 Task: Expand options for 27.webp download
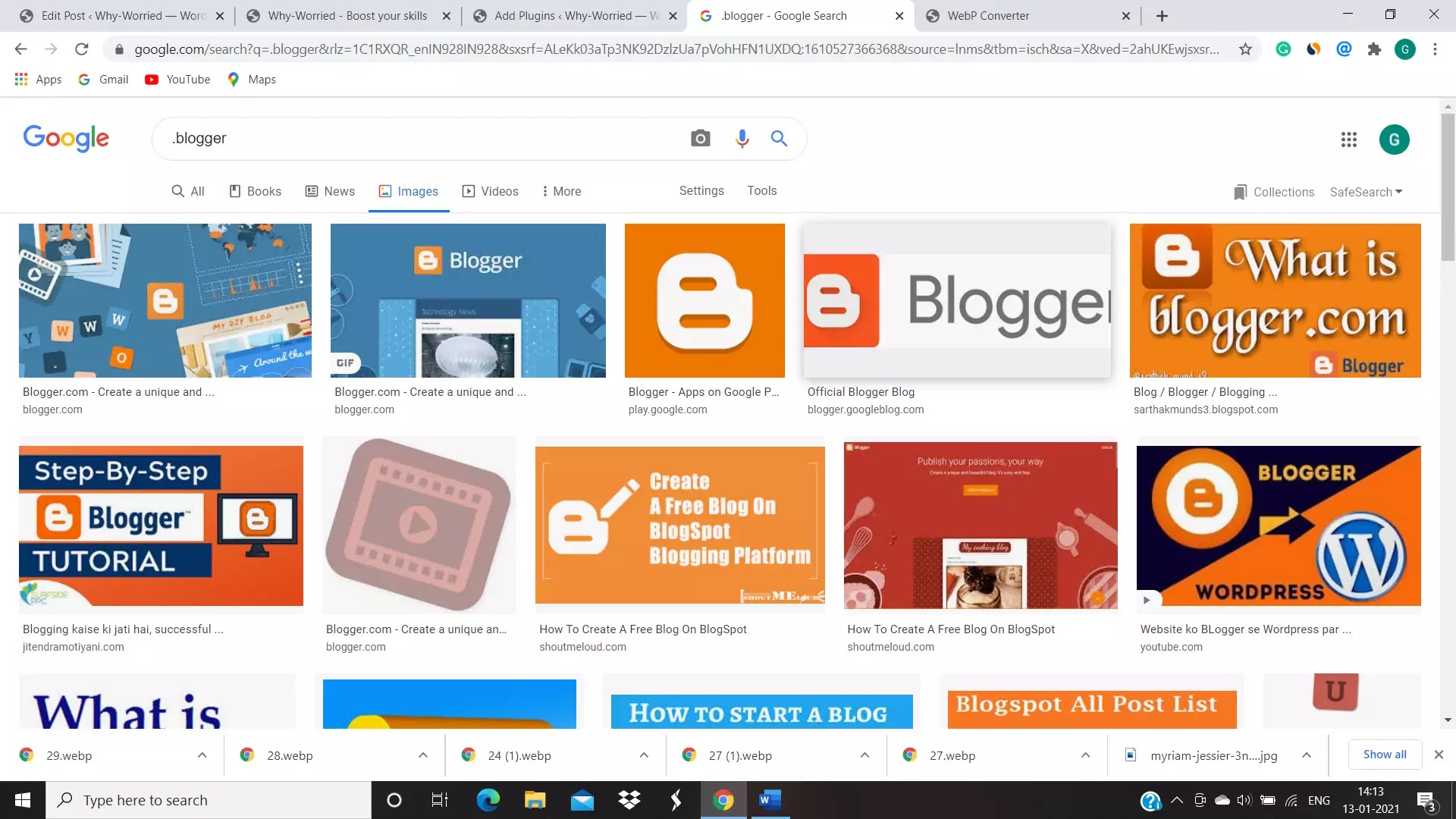(1085, 755)
